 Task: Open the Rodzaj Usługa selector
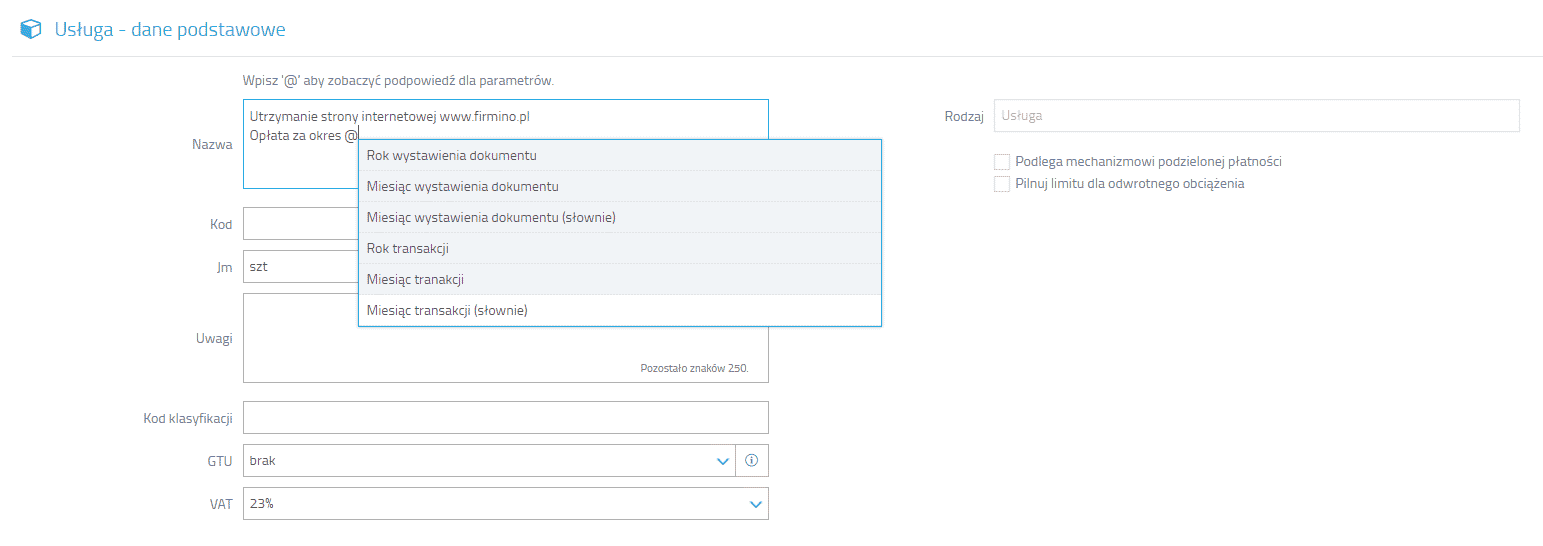click(1256, 115)
